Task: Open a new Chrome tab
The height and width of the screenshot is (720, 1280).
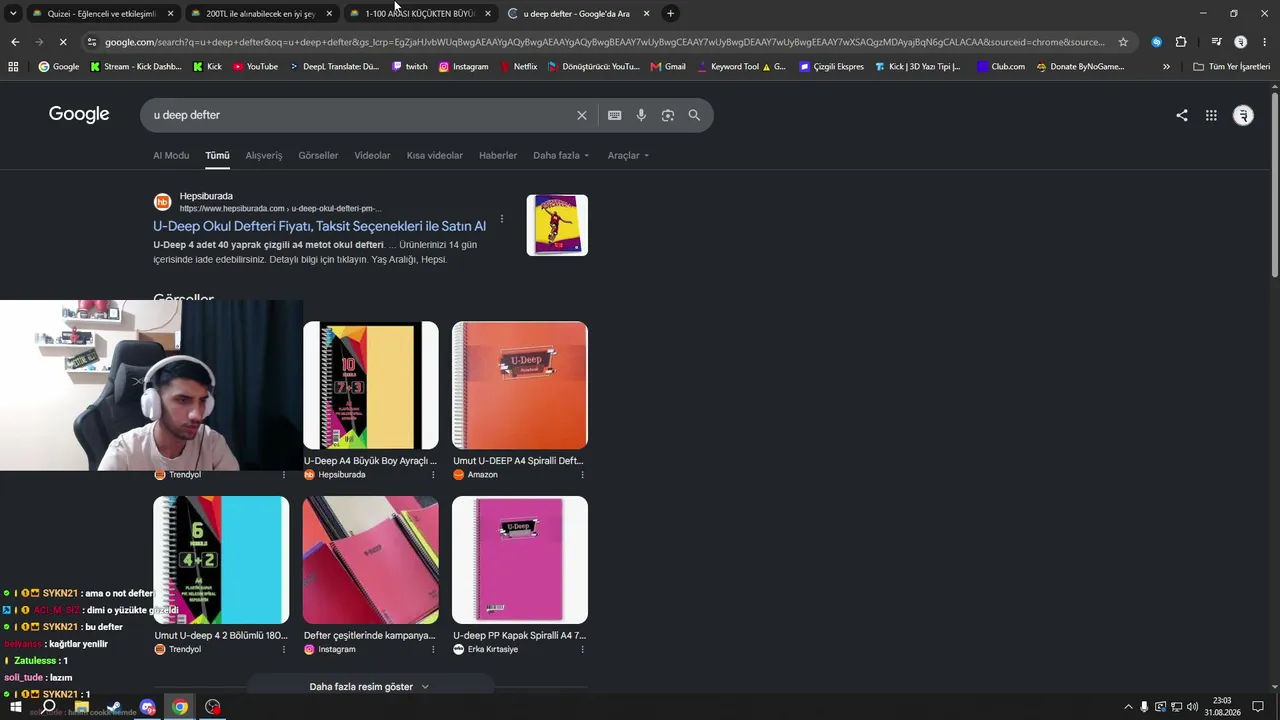Action: [x=671, y=13]
